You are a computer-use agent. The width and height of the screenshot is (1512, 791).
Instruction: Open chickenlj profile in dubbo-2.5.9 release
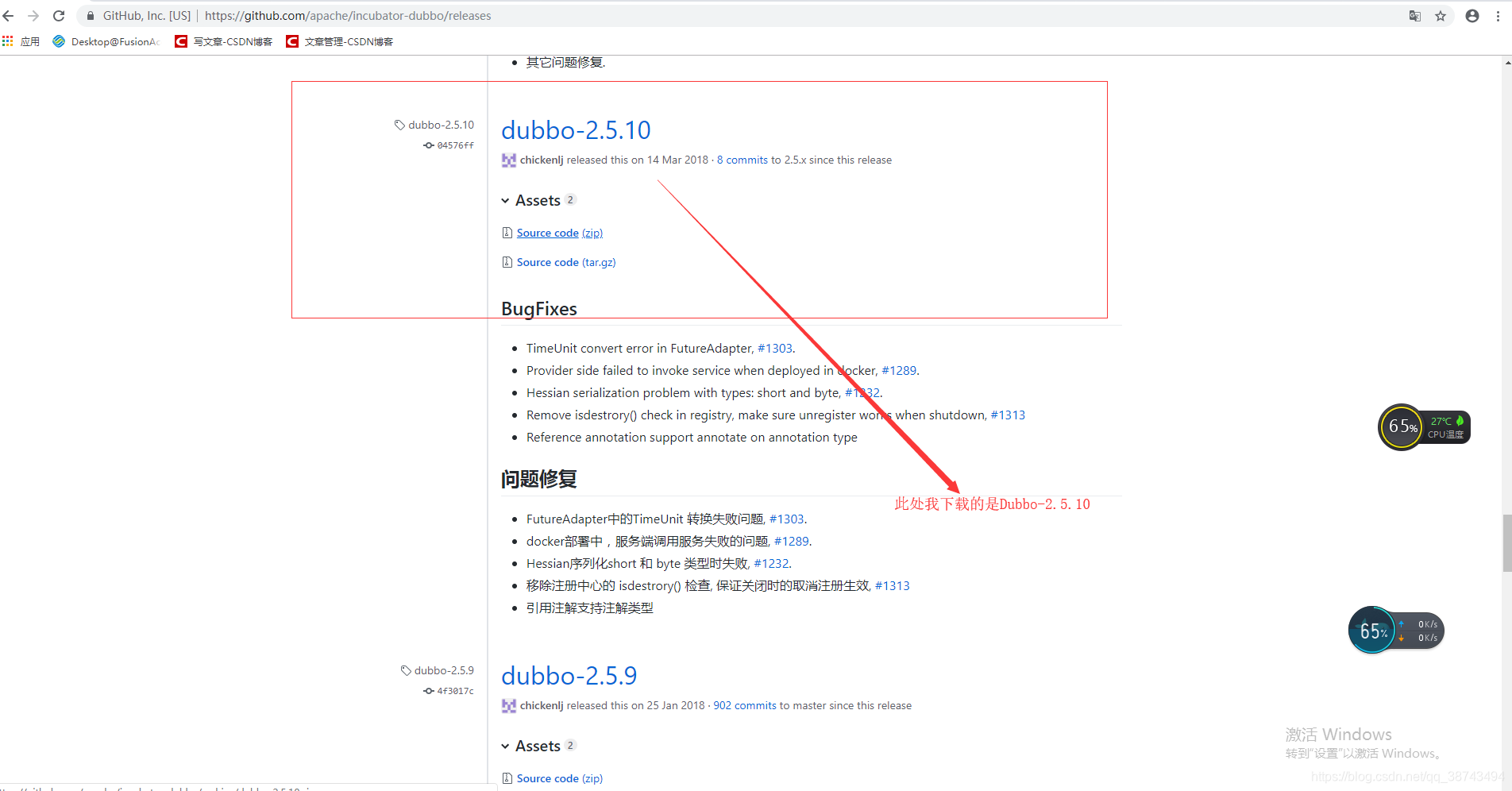click(542, 705)
